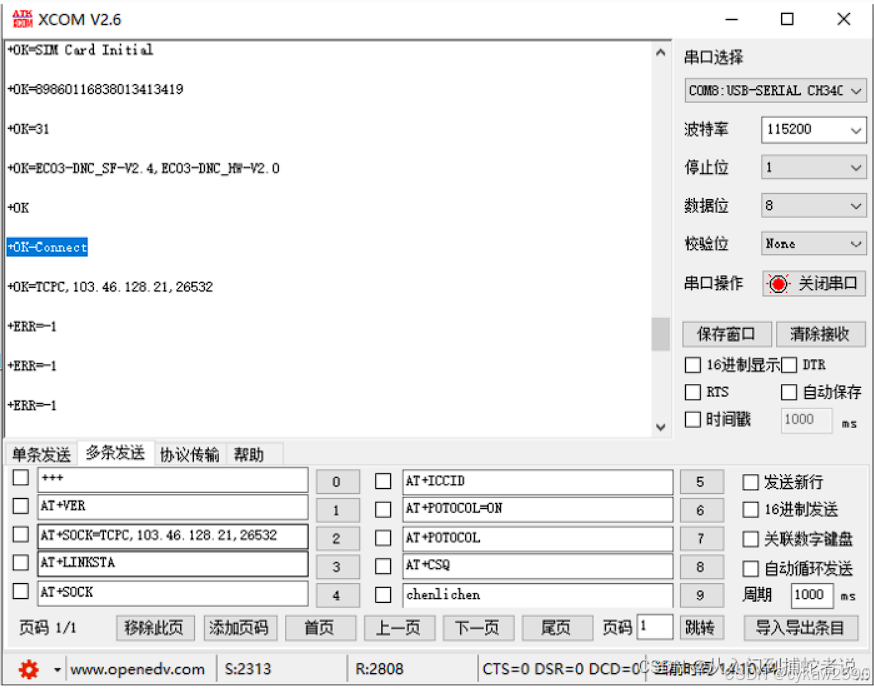Click 清除接收 to clear received data

pos(820,333)
